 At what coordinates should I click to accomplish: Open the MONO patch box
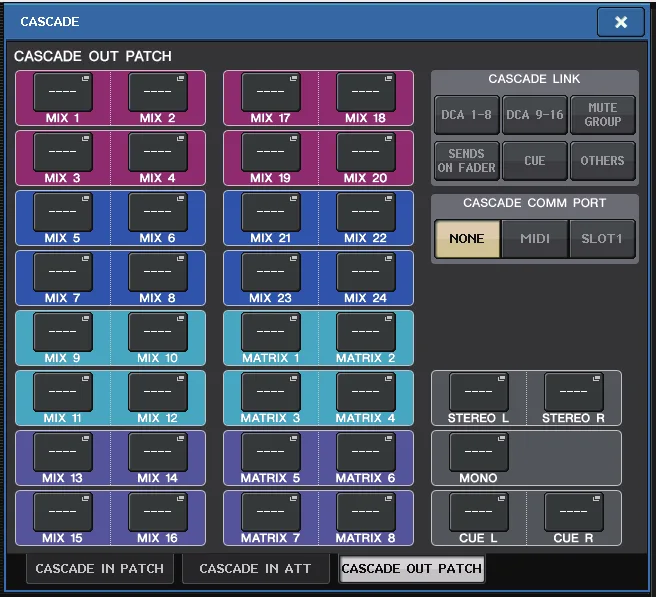(479, 452)
